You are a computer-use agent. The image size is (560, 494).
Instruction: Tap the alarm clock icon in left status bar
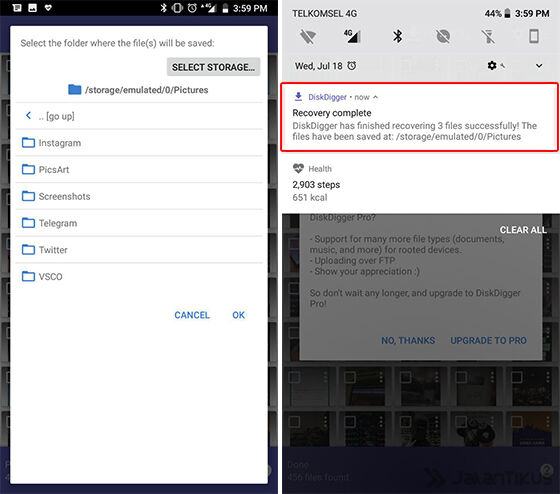point(192,8)
